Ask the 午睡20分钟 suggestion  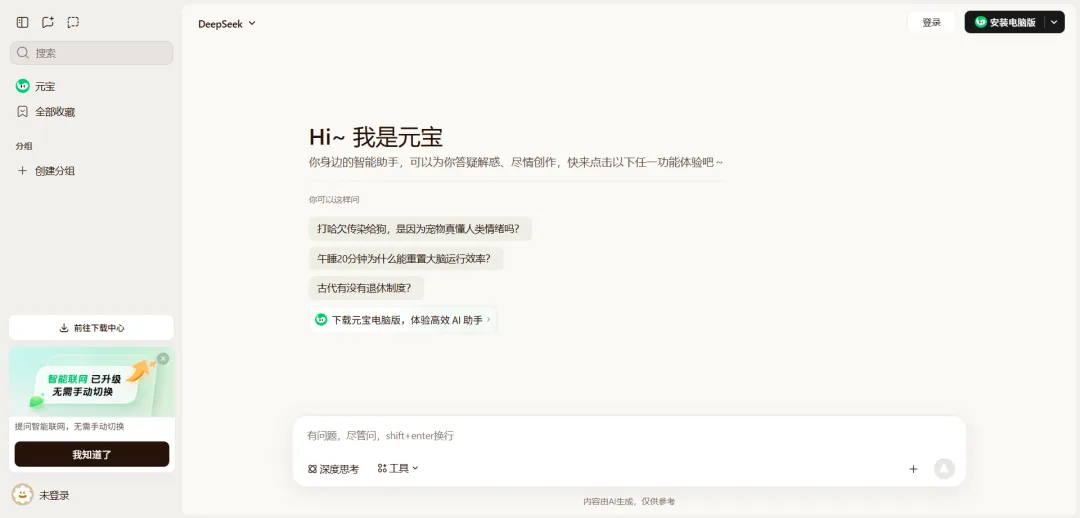(405, 258)
